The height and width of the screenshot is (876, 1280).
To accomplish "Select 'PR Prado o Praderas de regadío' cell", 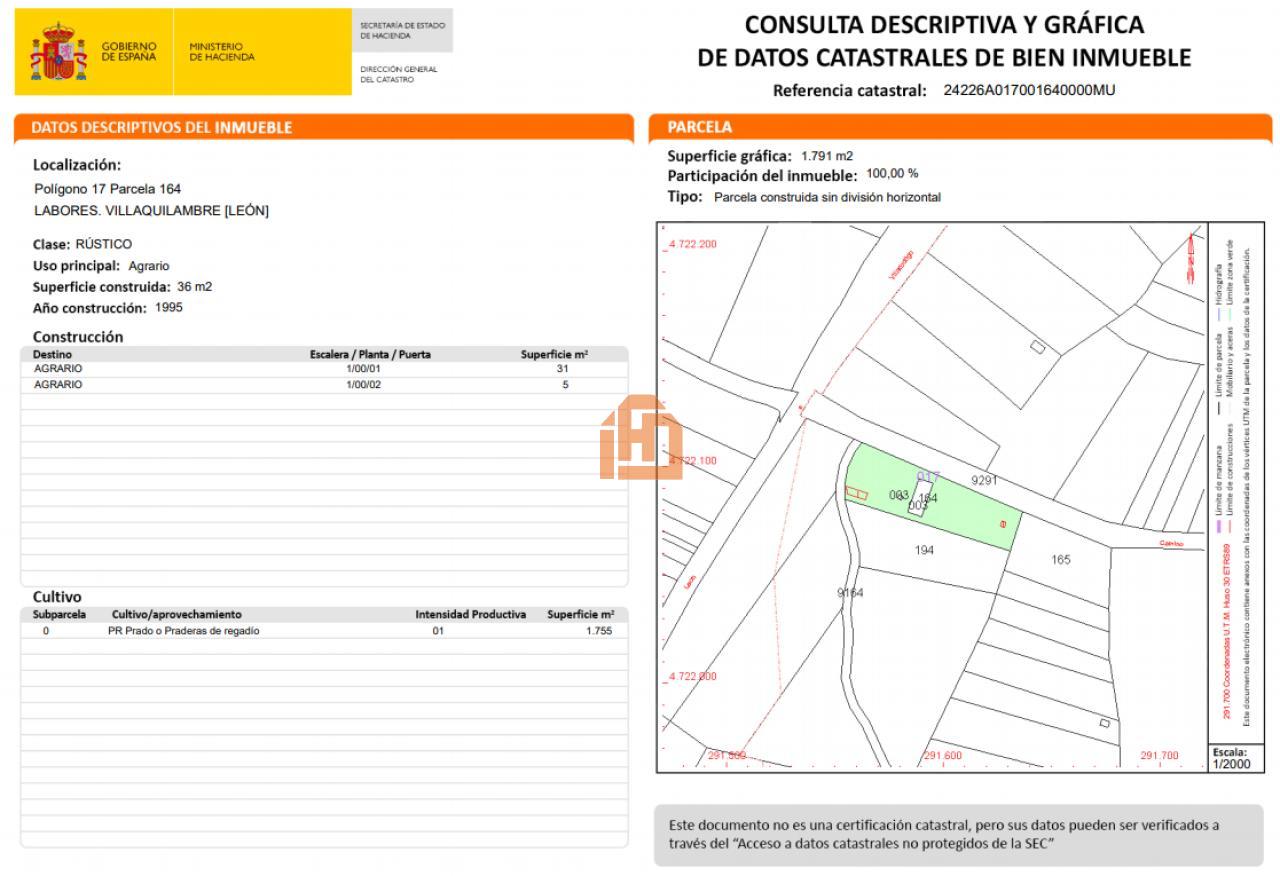I will click(184, 631).
